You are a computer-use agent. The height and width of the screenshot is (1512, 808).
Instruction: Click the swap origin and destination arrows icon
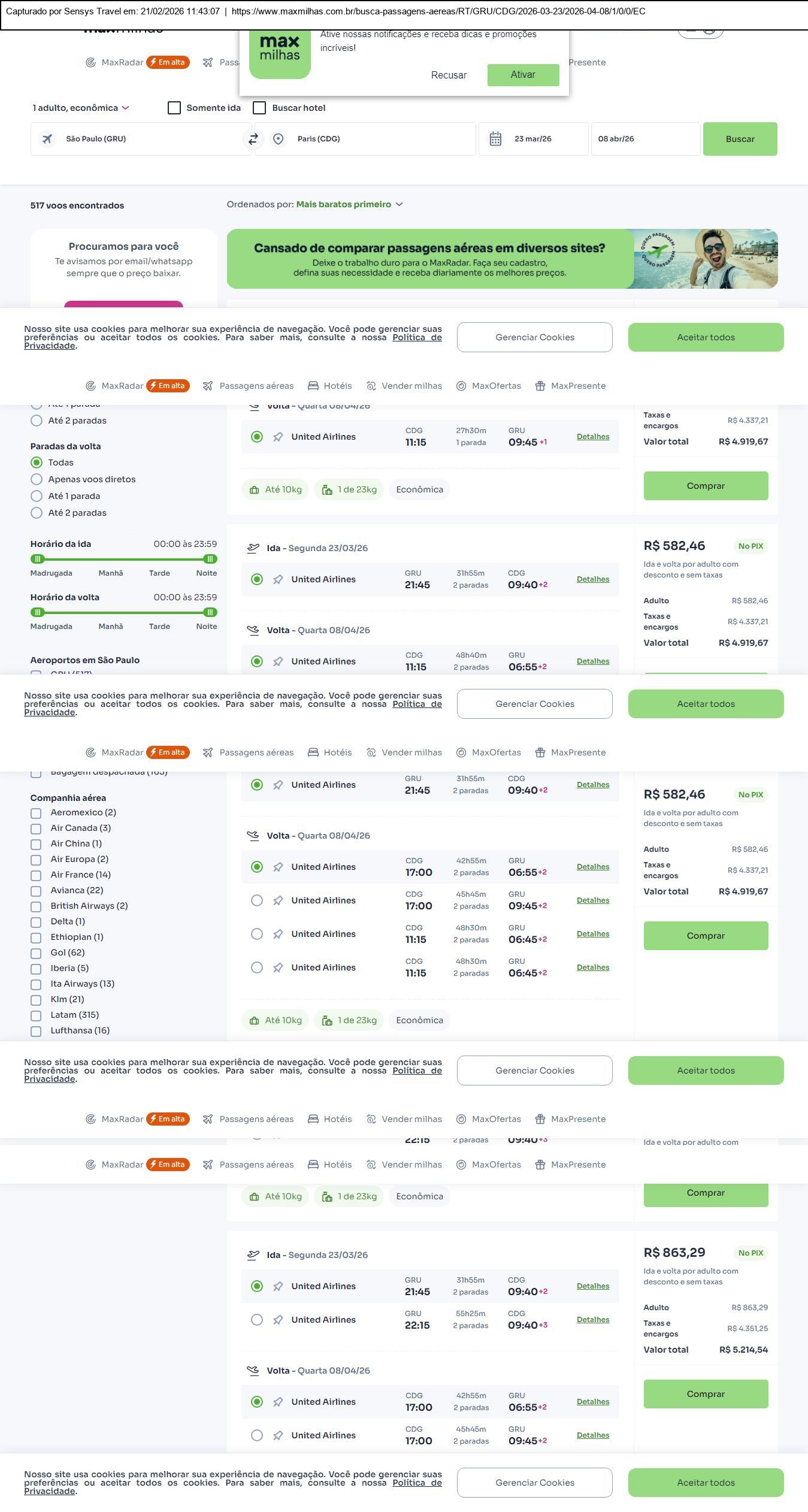(253, 139)
